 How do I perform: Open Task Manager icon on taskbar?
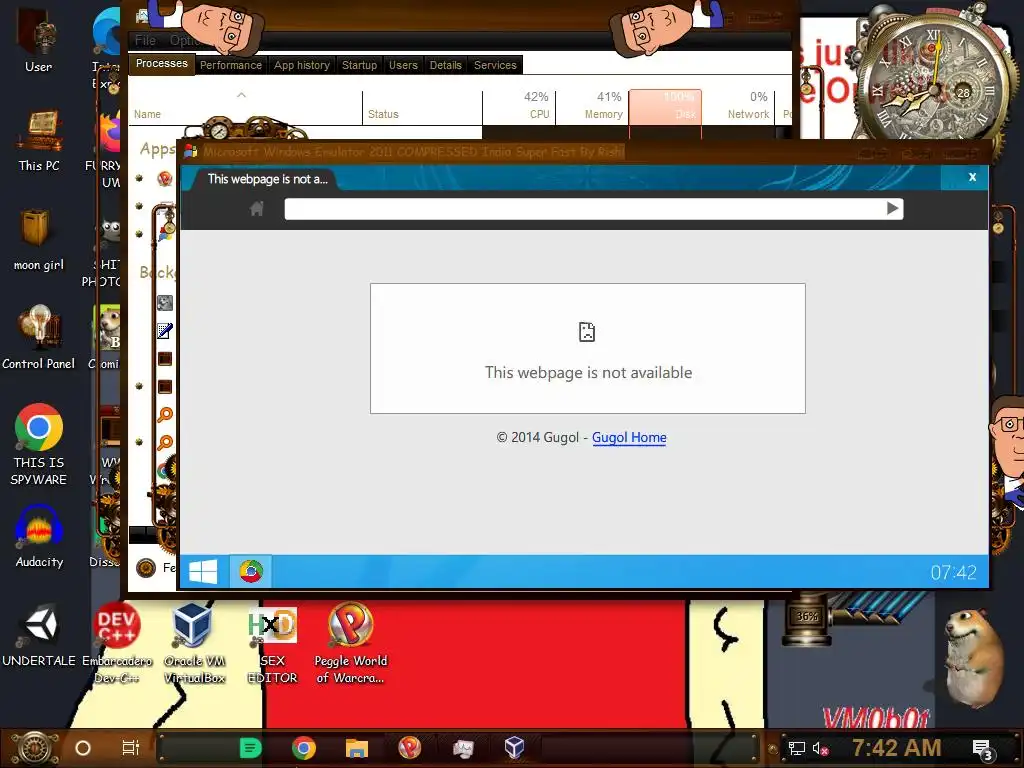pos(462,748)
